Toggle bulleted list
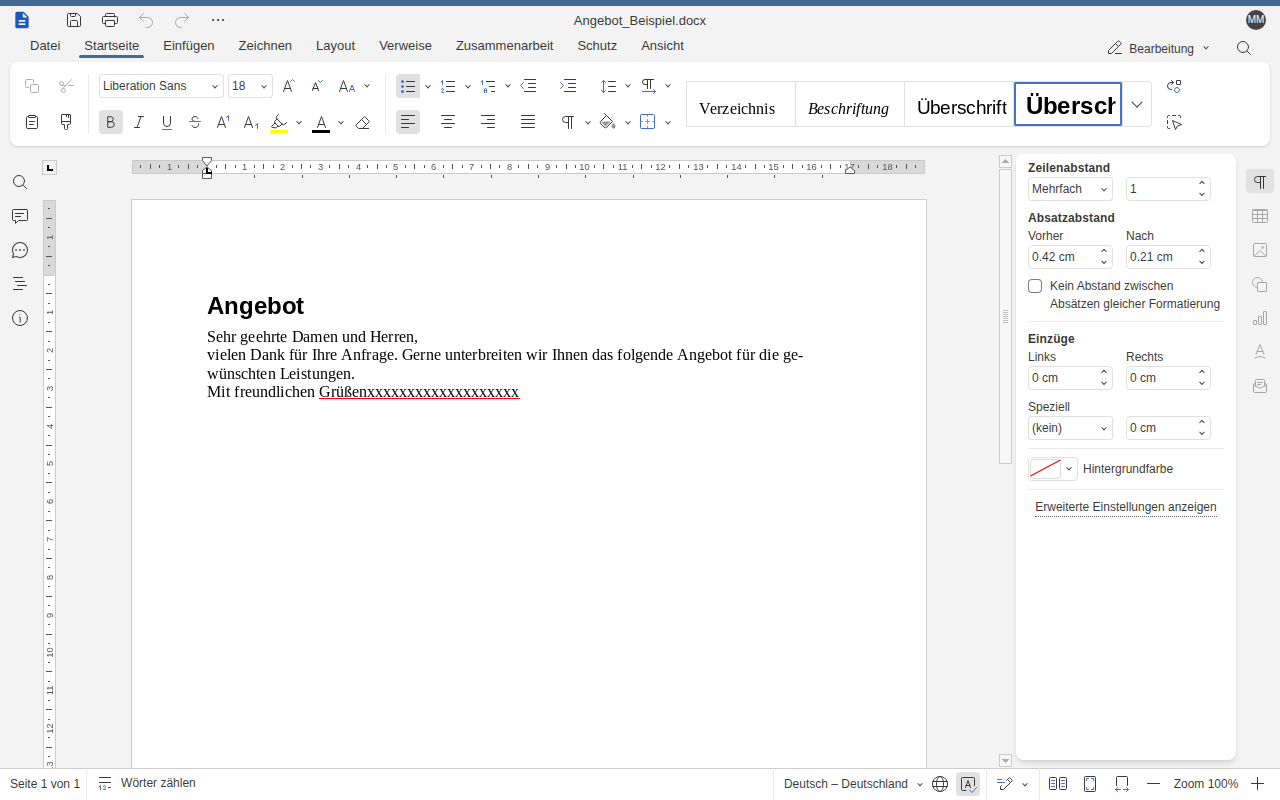The height and width of the screenshot is (800, 1280). pos(408,86)
